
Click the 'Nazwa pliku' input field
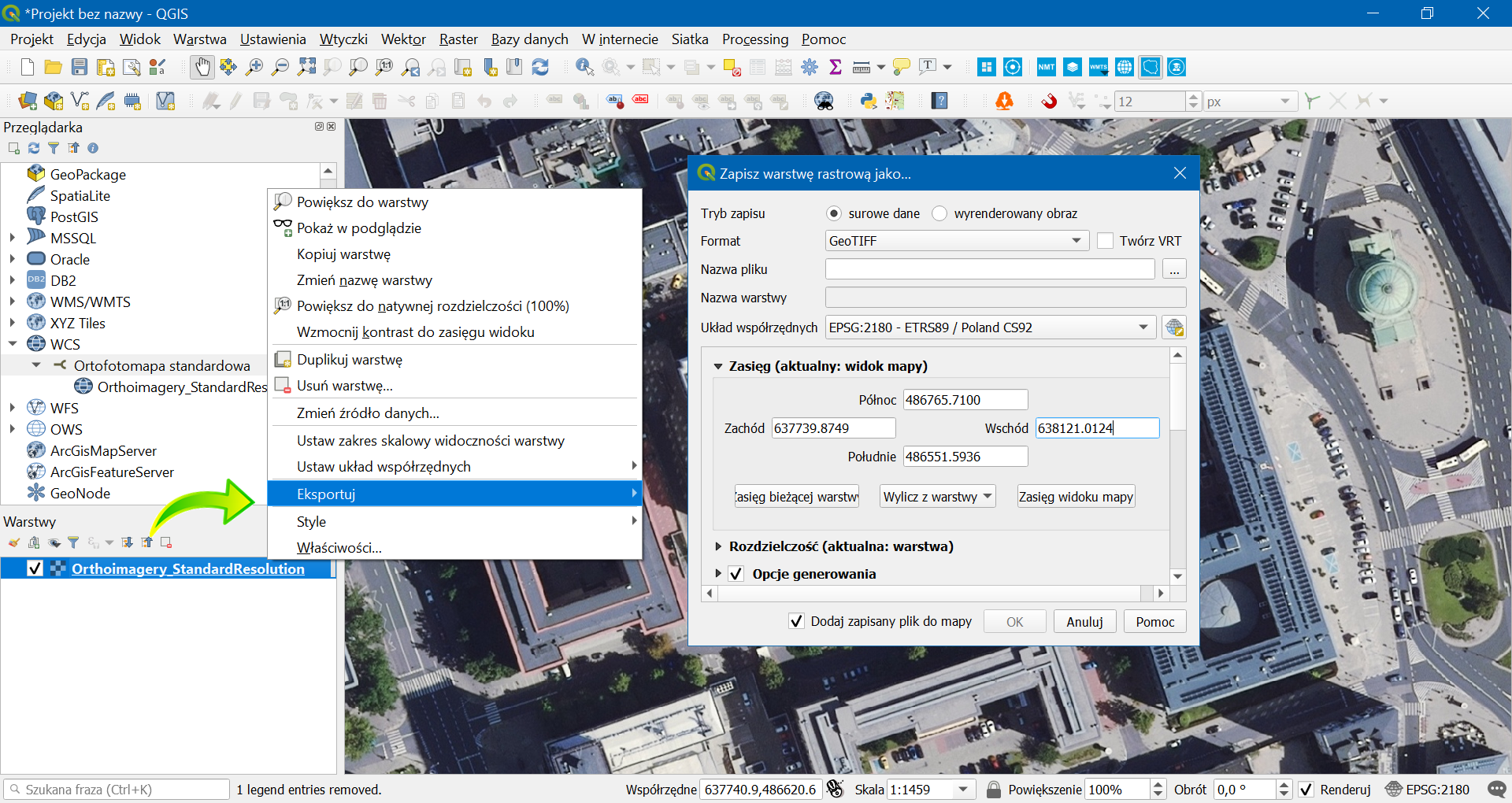(990, 269)
